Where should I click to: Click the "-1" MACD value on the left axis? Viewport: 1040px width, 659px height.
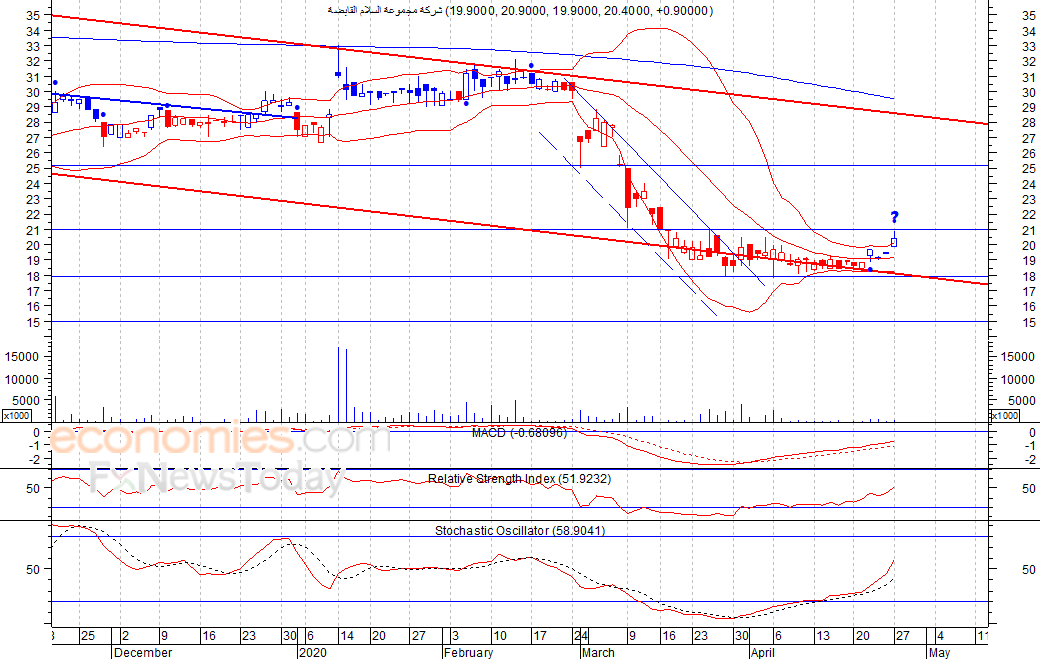pos(36,446)
